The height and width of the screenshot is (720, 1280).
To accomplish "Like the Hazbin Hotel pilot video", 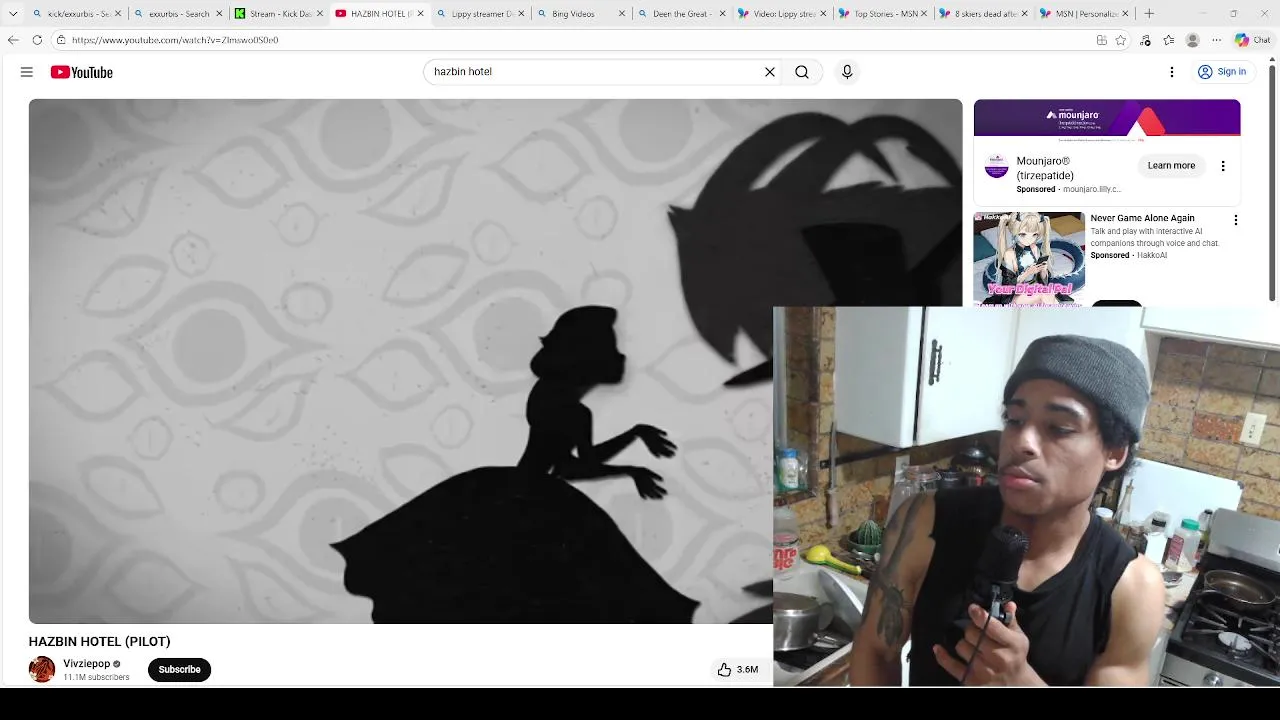I will tap(738, 669).
